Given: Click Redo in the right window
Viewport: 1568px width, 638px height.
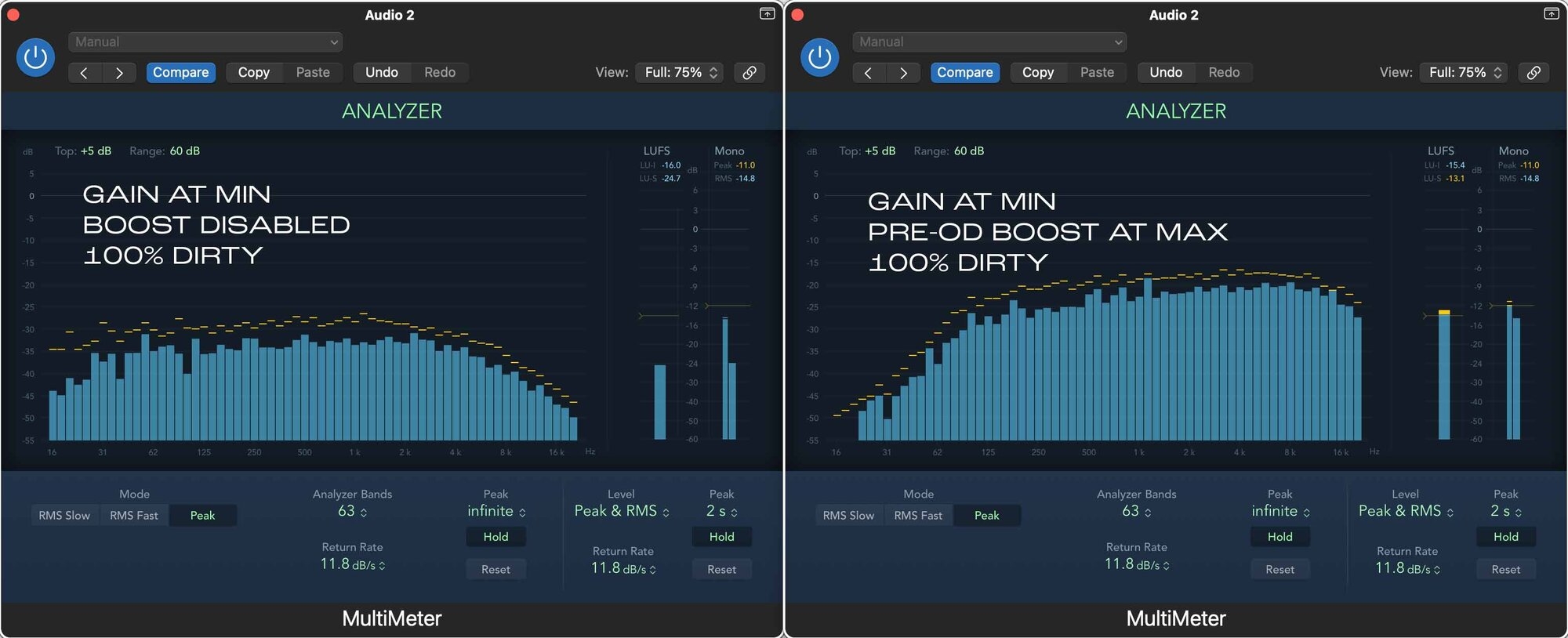Looking at the screenshot, I should coord(1224,72).
